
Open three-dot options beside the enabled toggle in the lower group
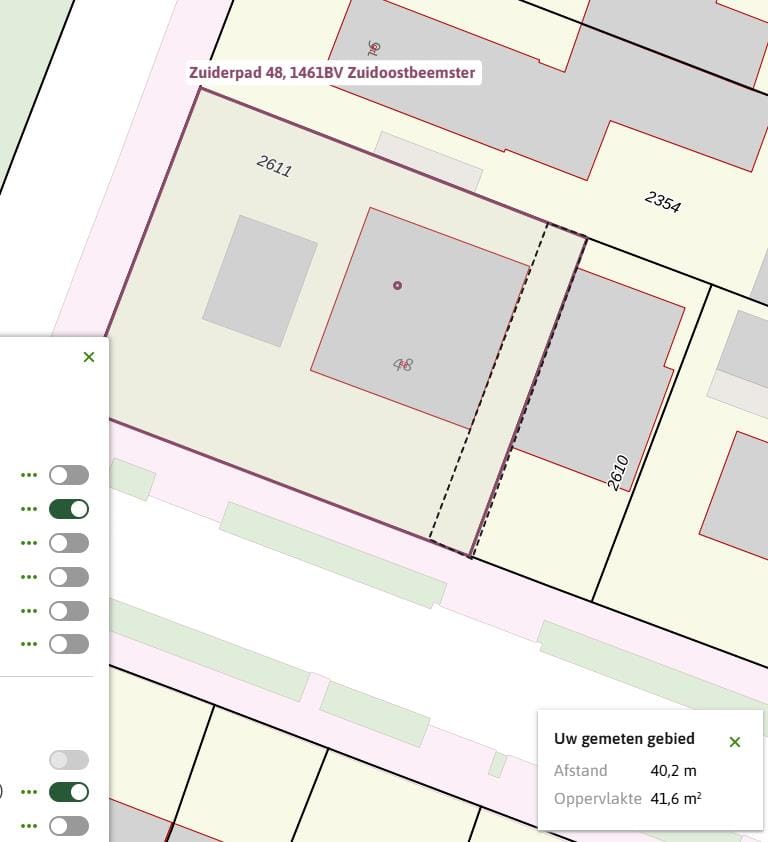(28, 792)
